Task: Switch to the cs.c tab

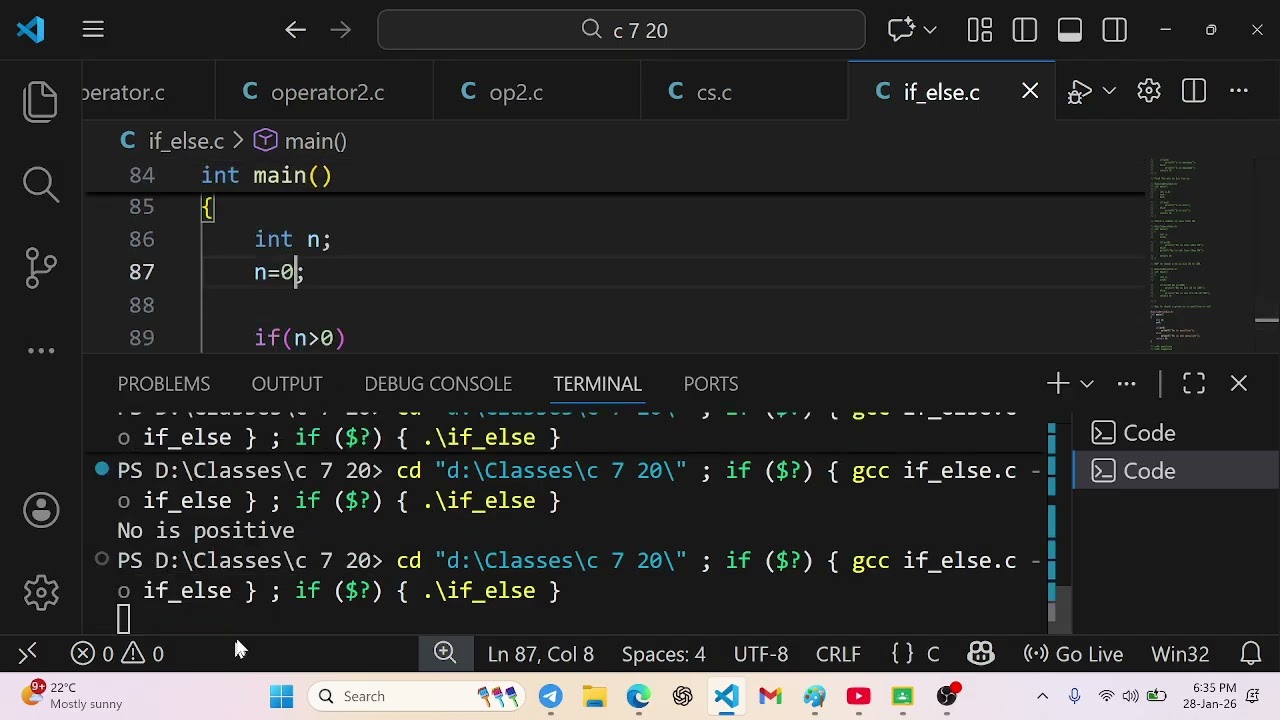Action: coord(744,92)
